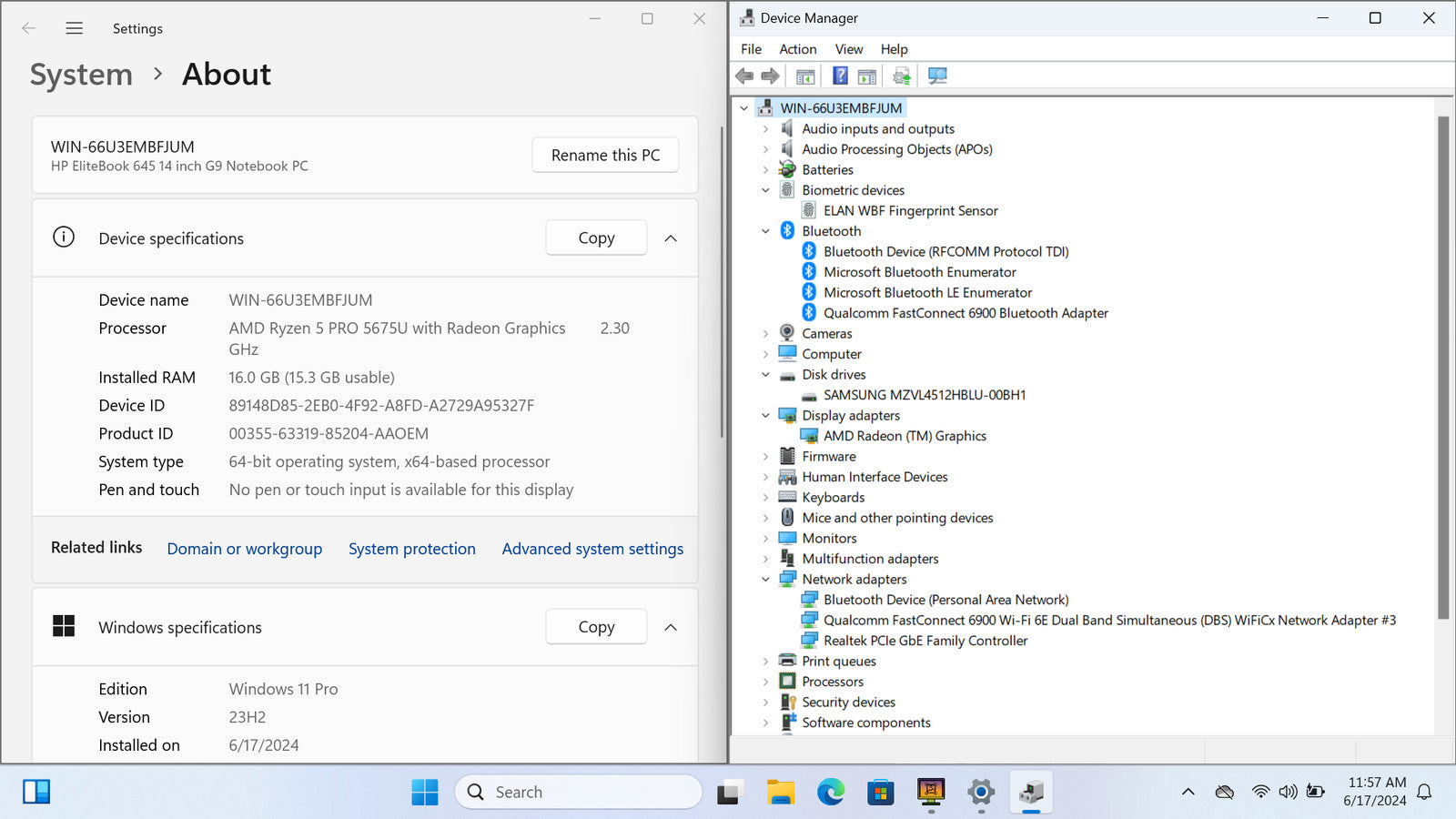Copy the Device specifications
Screen dimensions: 1456x819
click(x=596, y=238)
